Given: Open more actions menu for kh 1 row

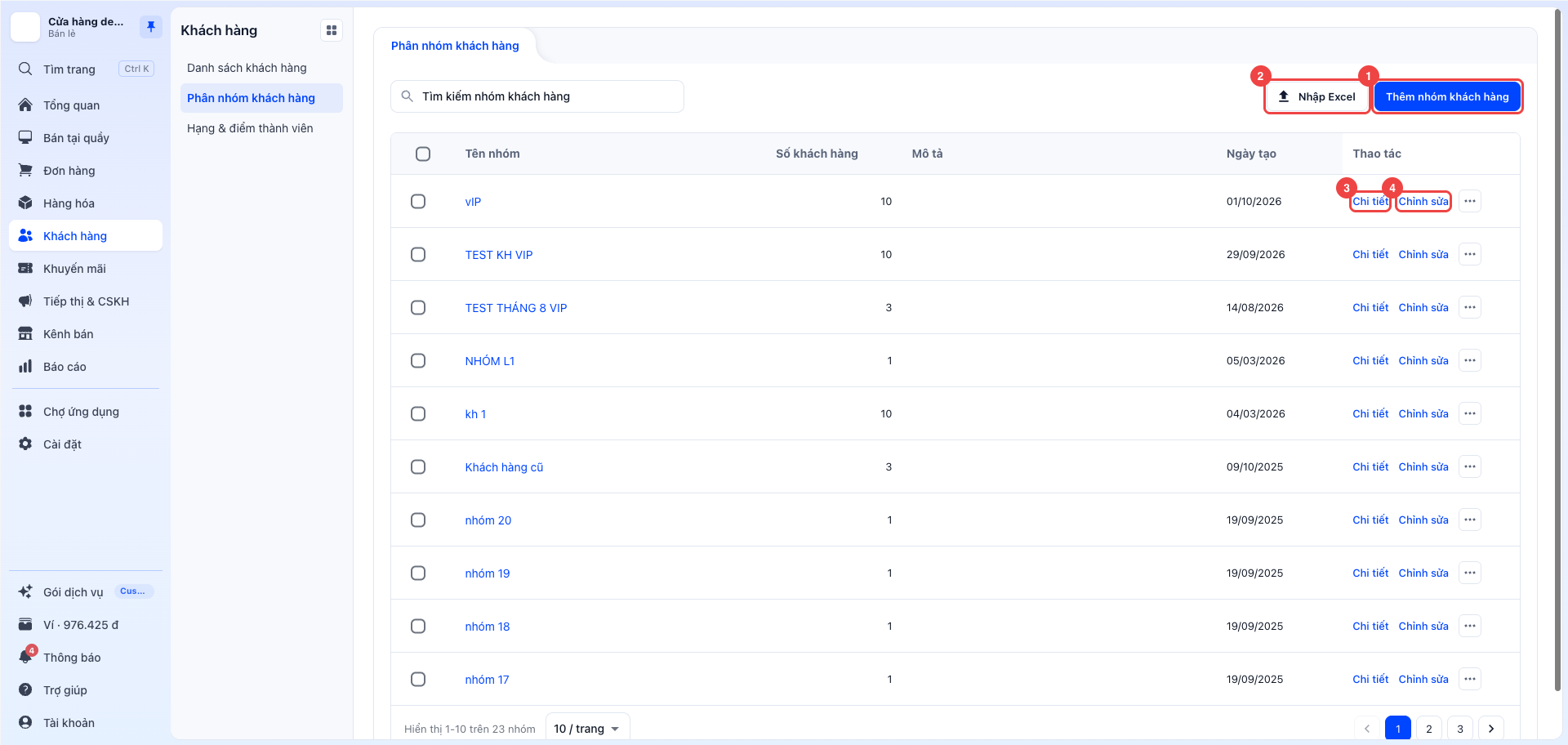Looking at the screenshot, I should tap(1470, 413).
